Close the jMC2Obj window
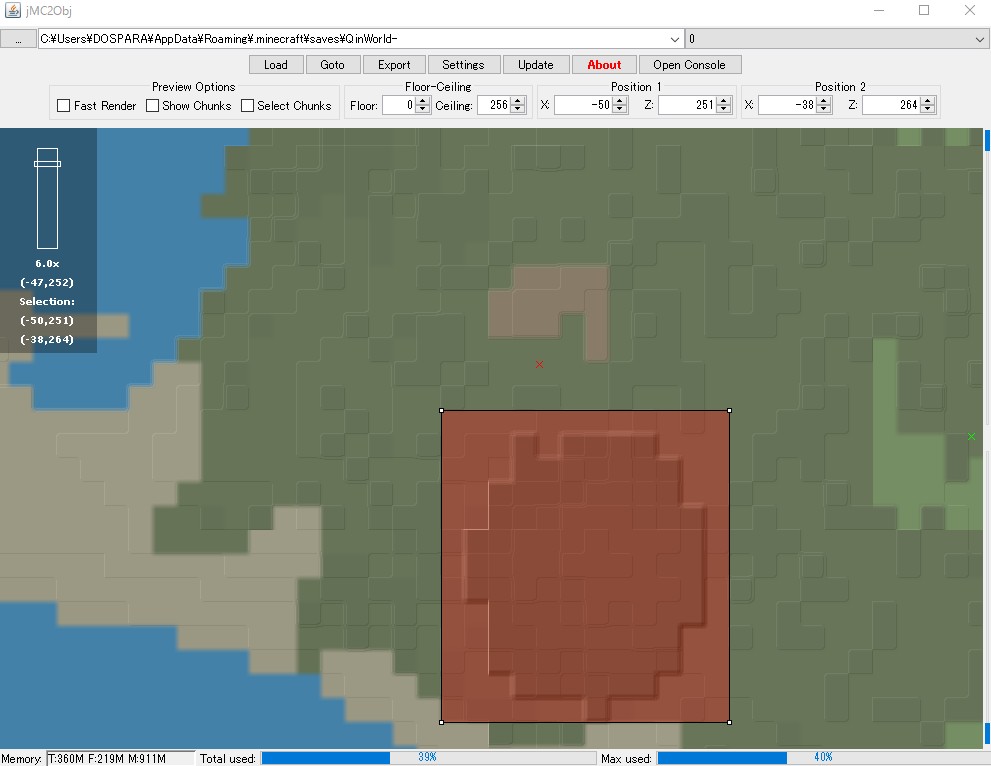Screen dimensions: 991x766 click(x=970, y=10)
